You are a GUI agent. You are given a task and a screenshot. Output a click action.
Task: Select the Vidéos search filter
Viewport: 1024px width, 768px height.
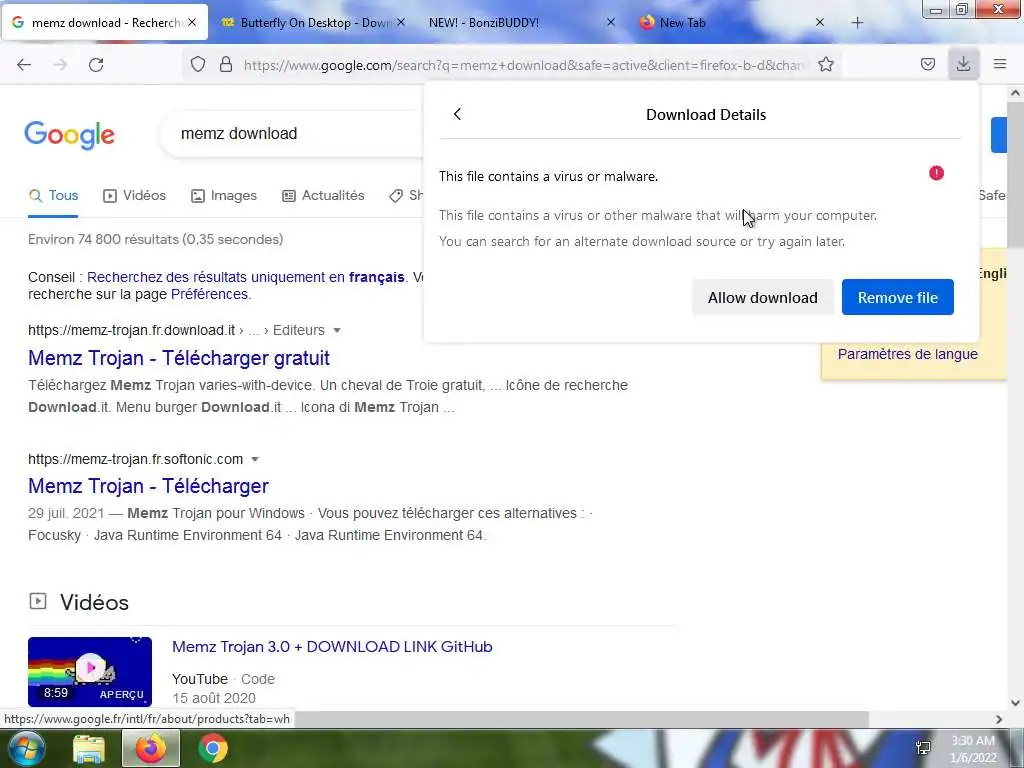(135, 195)
